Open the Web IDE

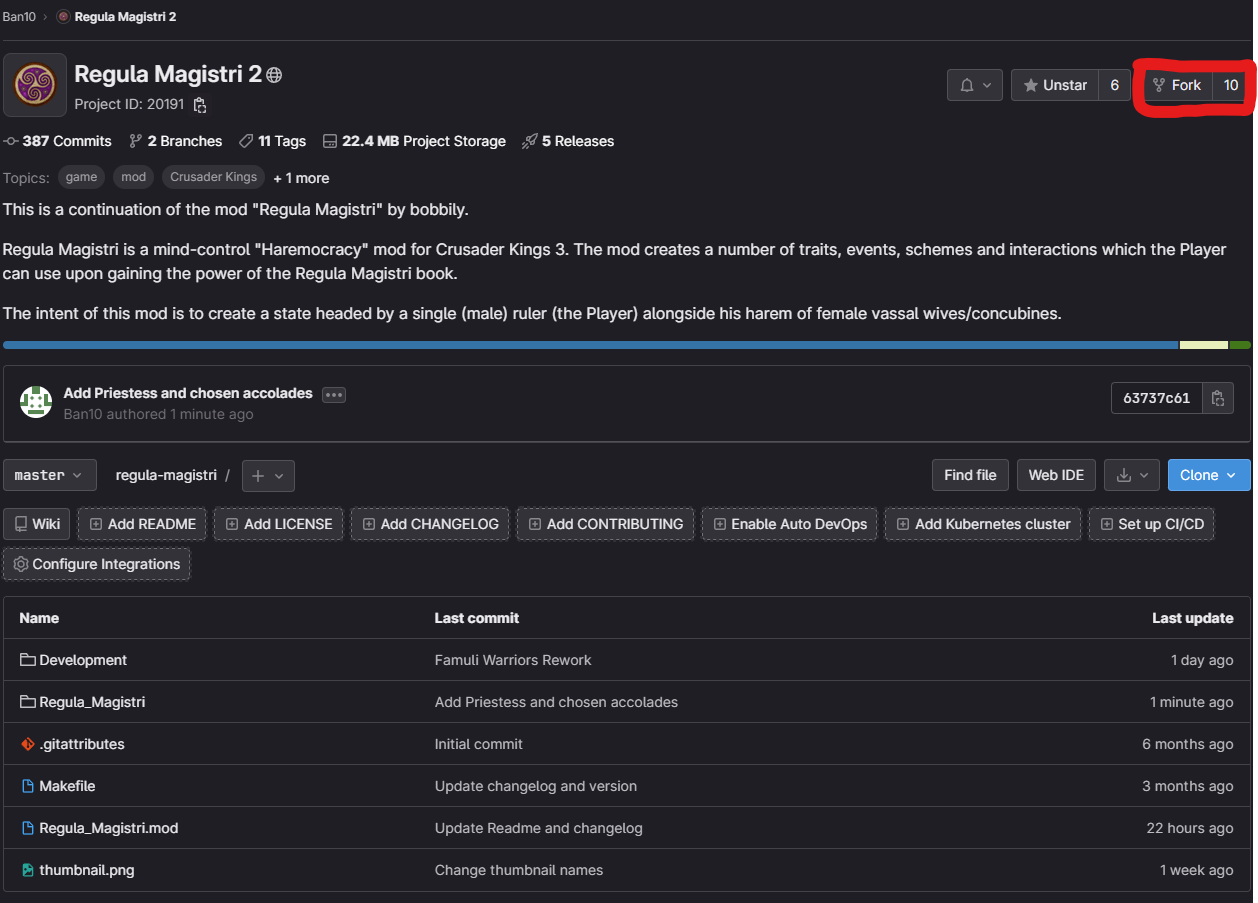coord(1056,475)
